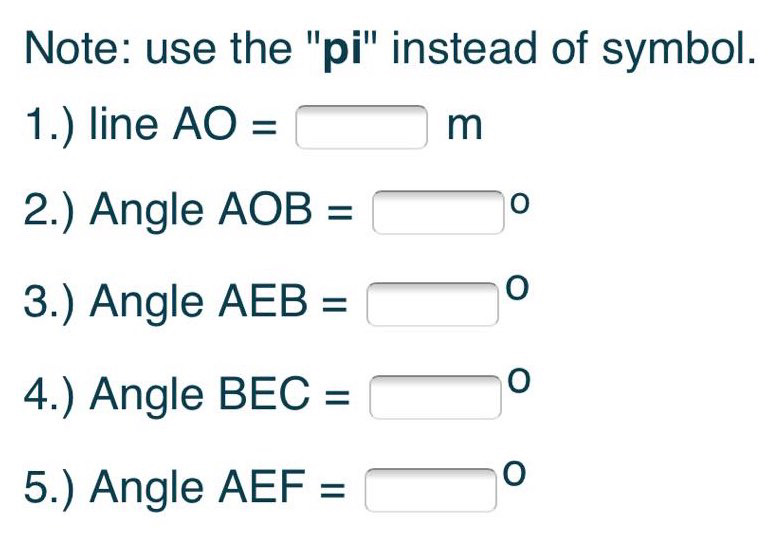This screenshot has height=539, width=773.
Task: Click the Angle BEC answer field
Action: (435, 397)
